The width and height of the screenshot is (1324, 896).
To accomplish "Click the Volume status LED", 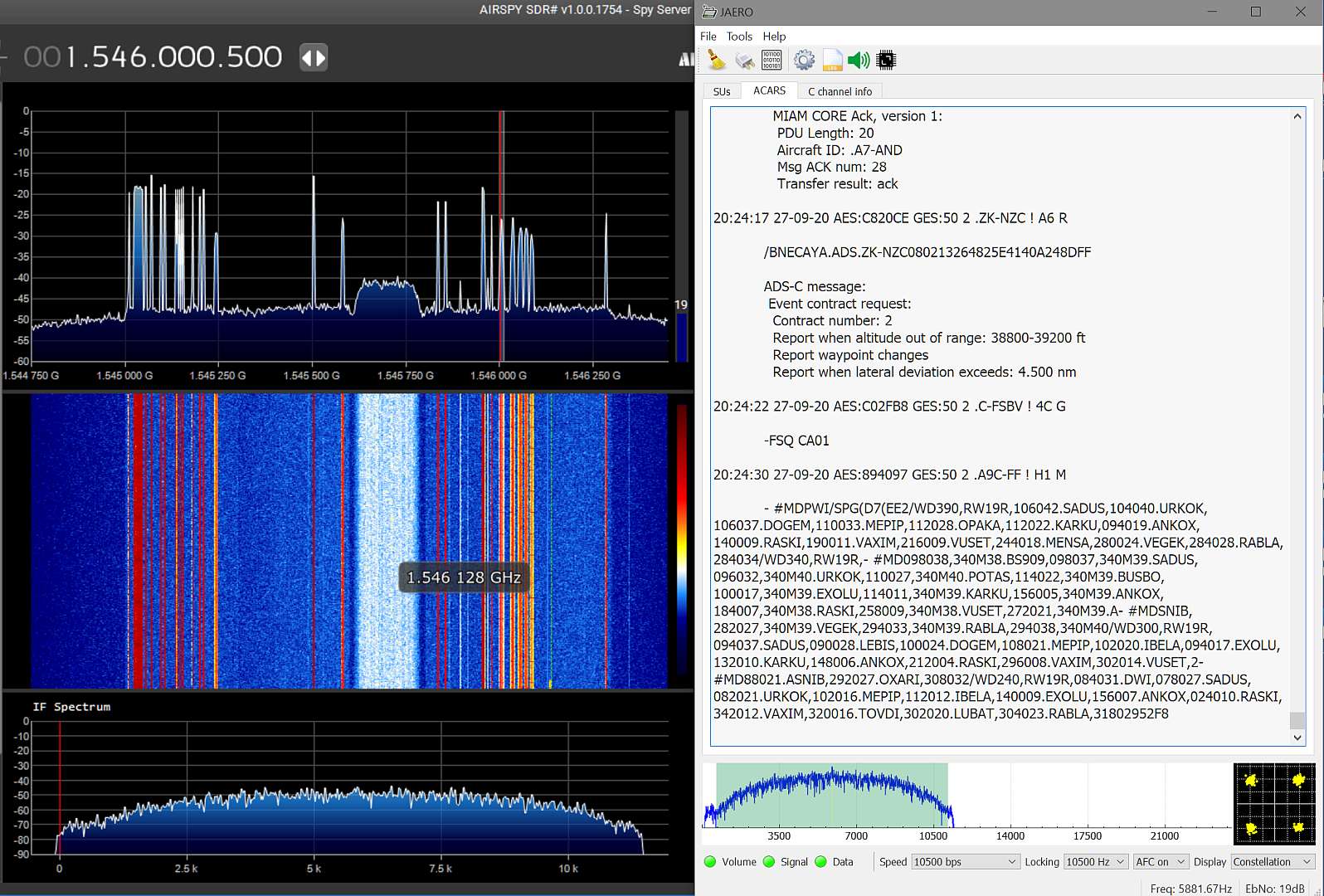I will tap(710, 862).
